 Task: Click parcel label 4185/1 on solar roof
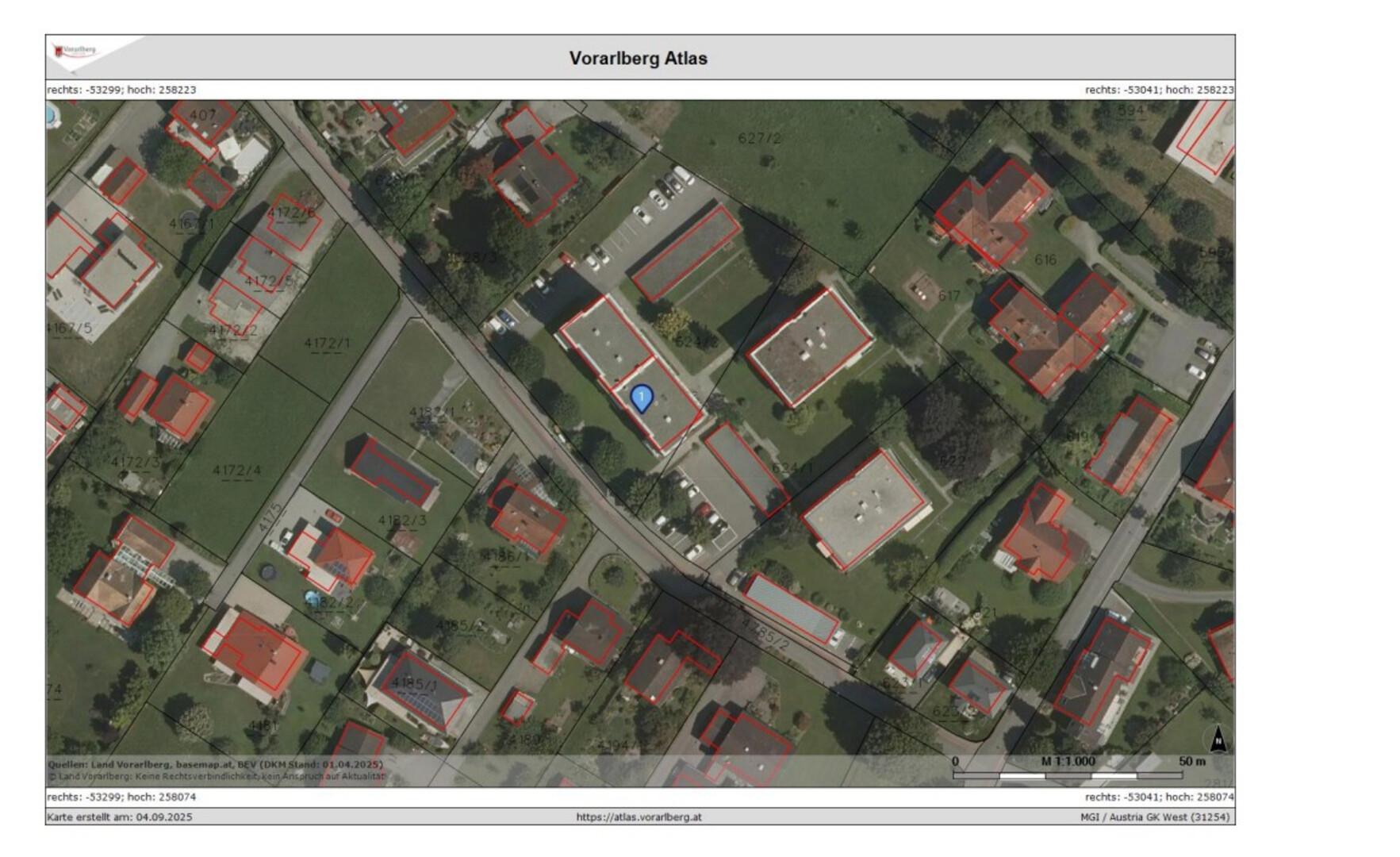[x=414, y=683]
